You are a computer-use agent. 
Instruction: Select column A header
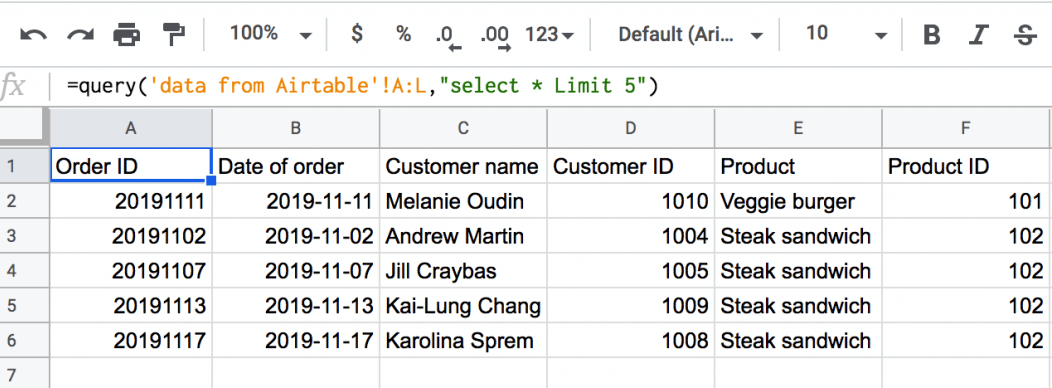click(x=131, y=128)
